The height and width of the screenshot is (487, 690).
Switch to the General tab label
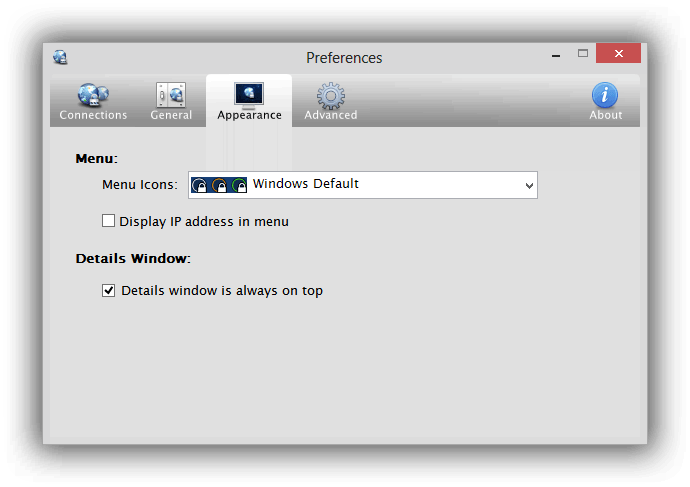coord(171,115)
